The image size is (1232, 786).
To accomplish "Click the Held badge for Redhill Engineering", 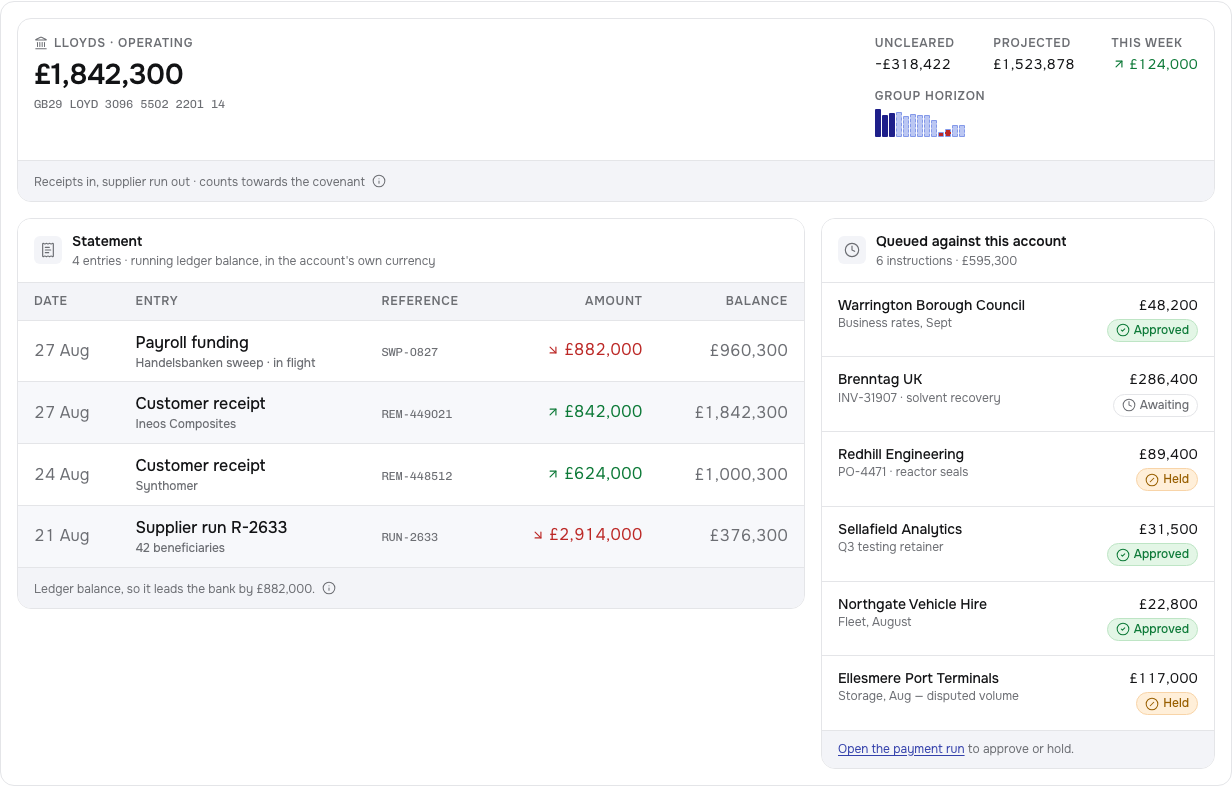I will pos(1167,479).
